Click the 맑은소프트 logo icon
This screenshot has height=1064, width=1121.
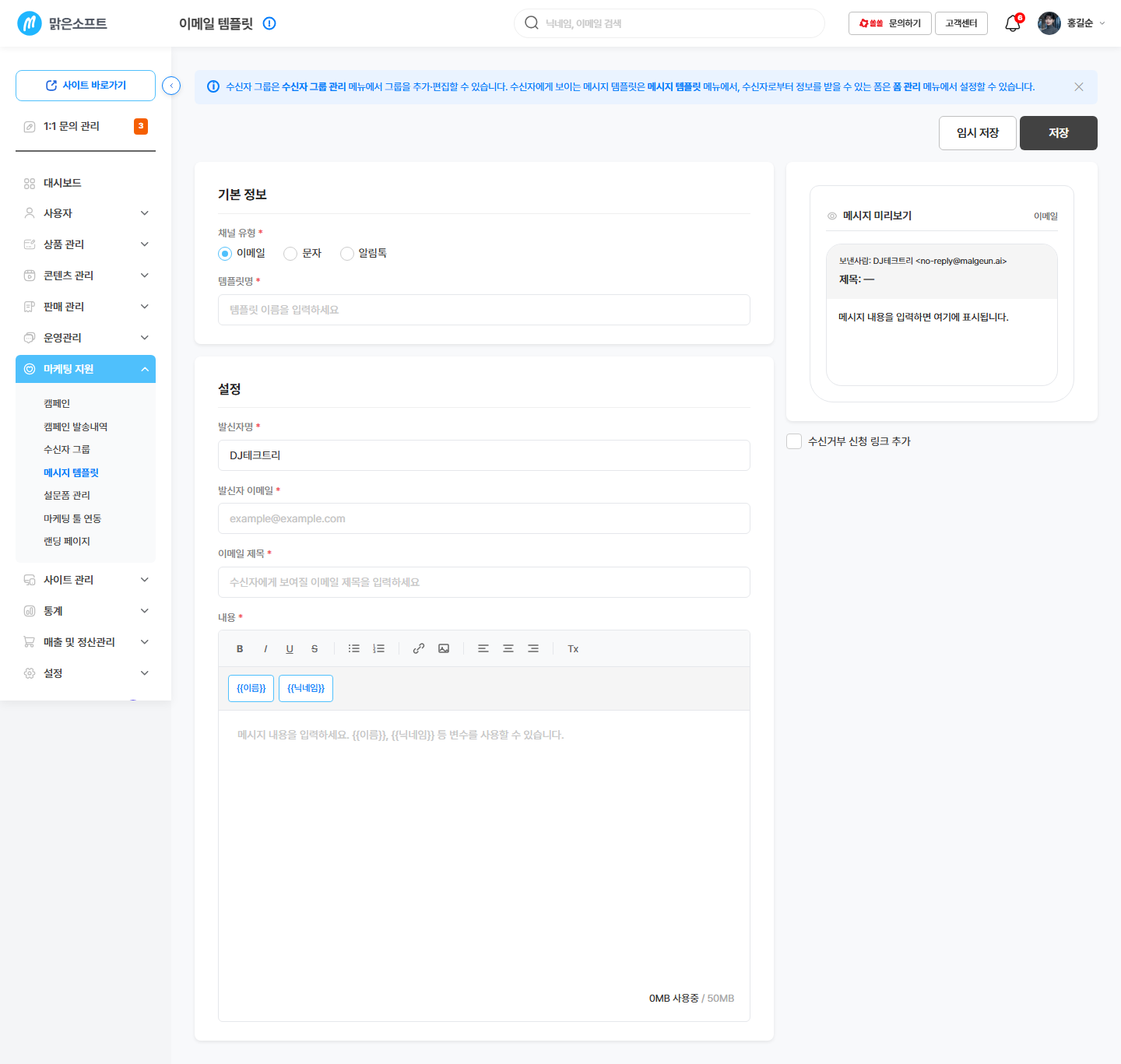coord(30,23)
